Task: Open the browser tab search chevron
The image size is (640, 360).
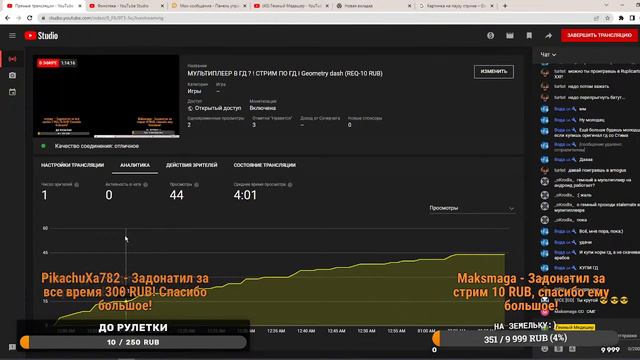Action: 606,5
